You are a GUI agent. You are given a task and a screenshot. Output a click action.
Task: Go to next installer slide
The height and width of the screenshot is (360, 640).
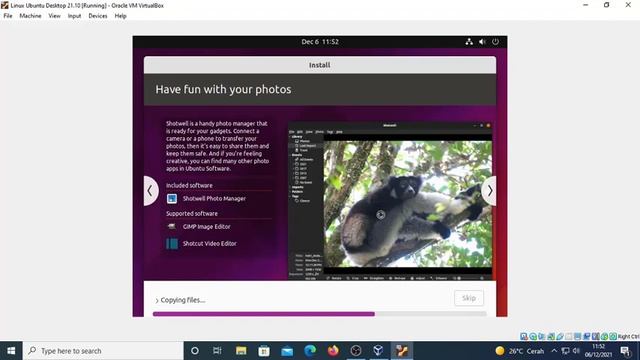(489, 191)
